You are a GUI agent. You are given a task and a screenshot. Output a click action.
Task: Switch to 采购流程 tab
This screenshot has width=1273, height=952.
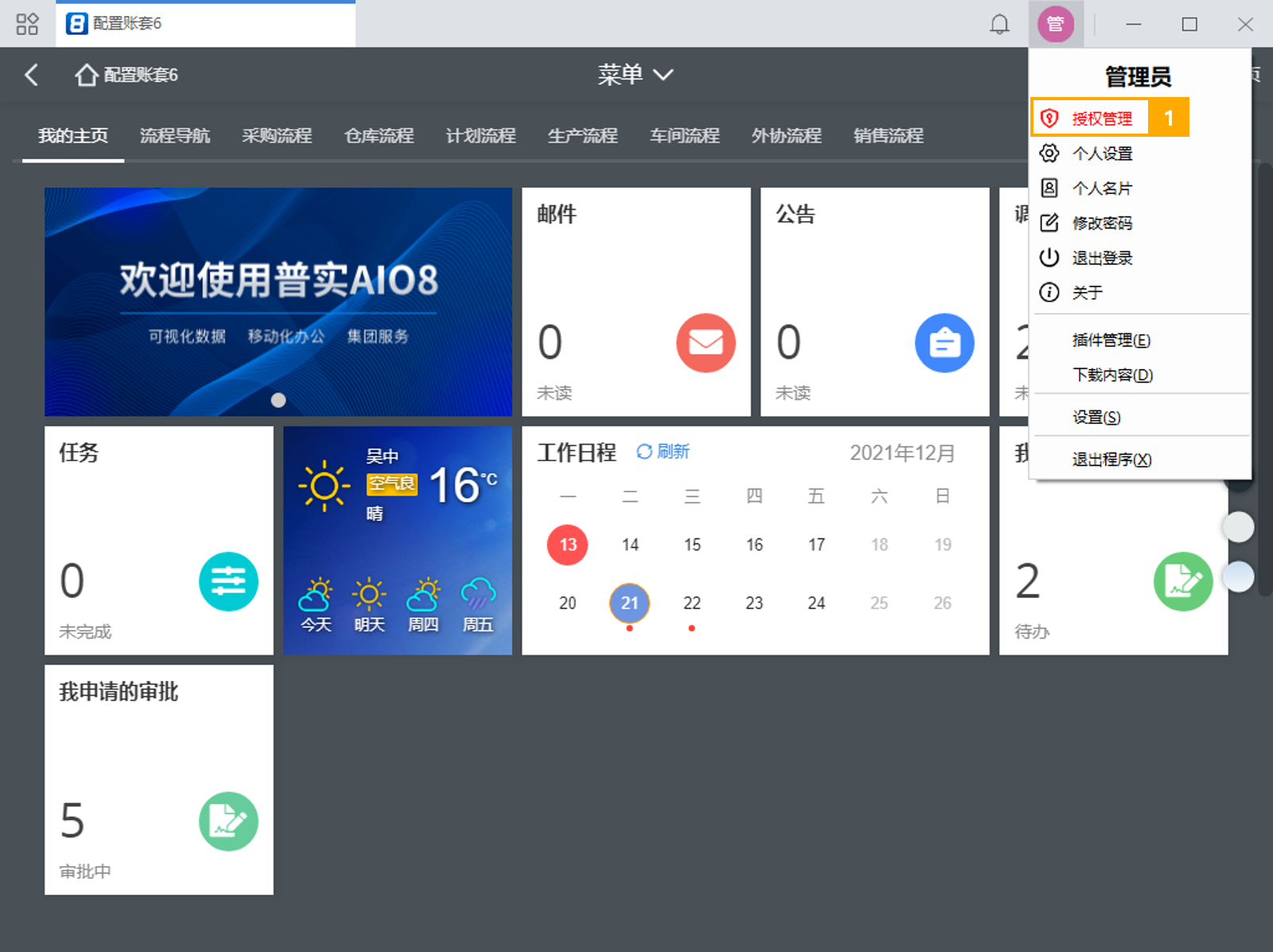coord(277,136)
